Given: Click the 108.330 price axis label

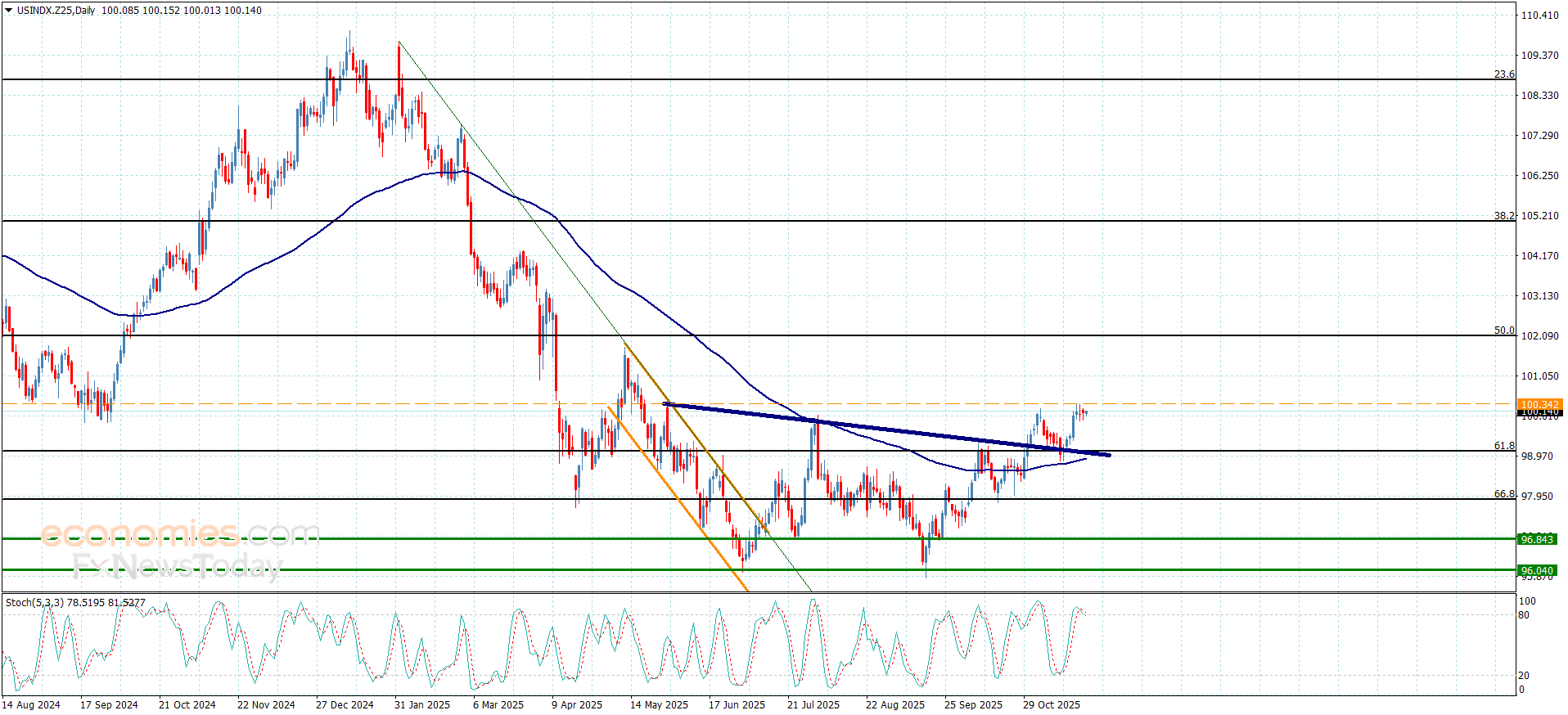Looking at the screenshot, I should coord(1539,95).
